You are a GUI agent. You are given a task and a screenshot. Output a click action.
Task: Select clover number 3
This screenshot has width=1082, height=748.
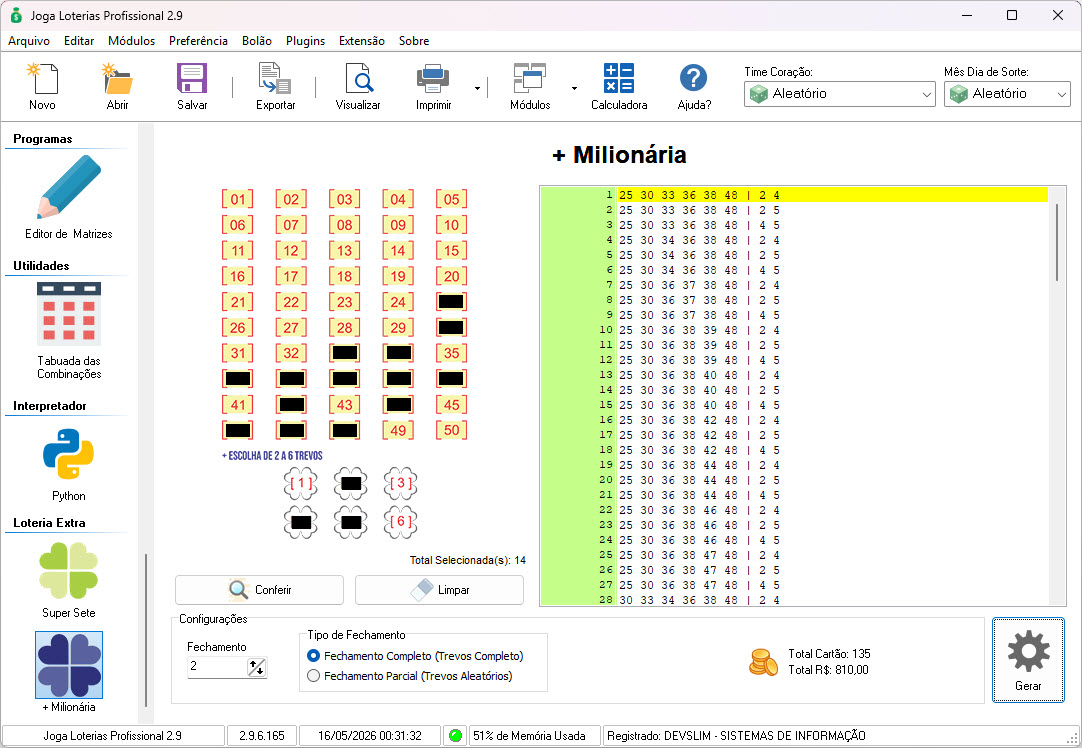pos(400,483)
